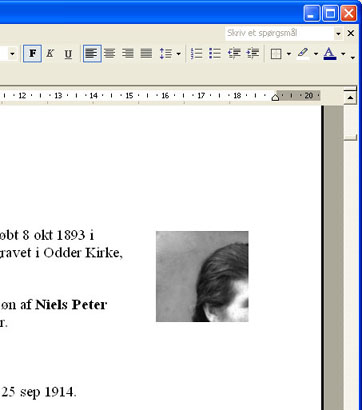Click the 'Skriv et spørgsmål' help box
The height and width of the screenshot is (410, 362).
(x=280, y=33)
